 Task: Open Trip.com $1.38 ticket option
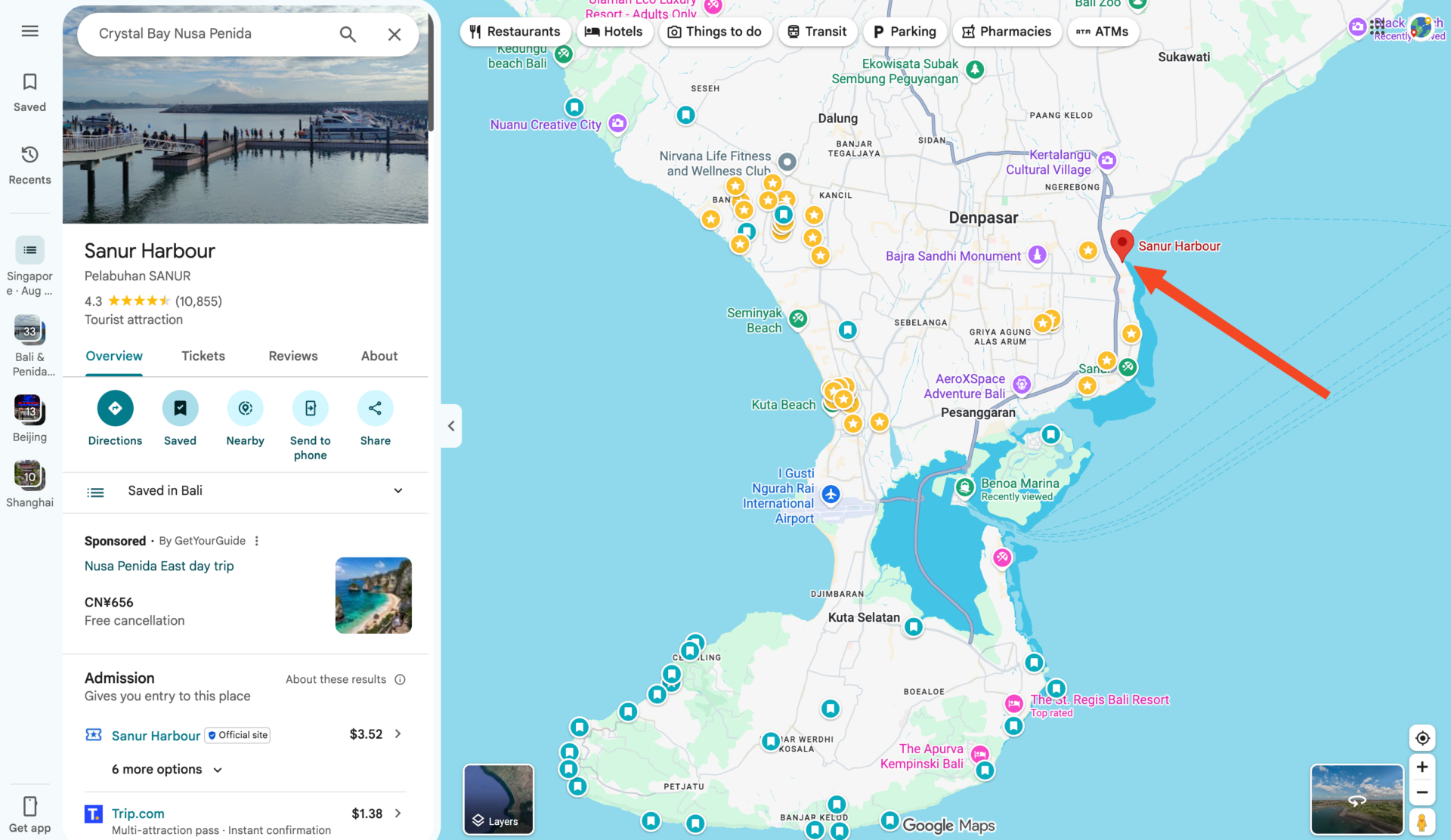click(x=245, y=820)
